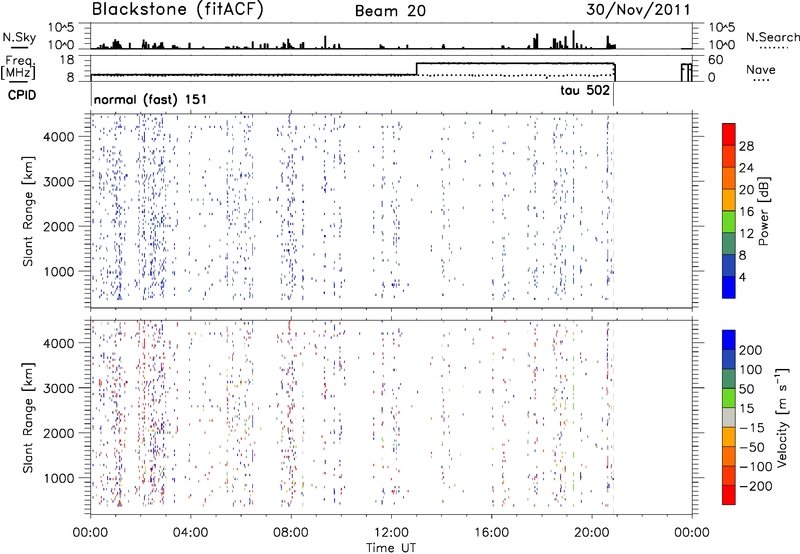Click the 'Power [dB]' colorbar title
800x554 pixels.
pos(763,211)
